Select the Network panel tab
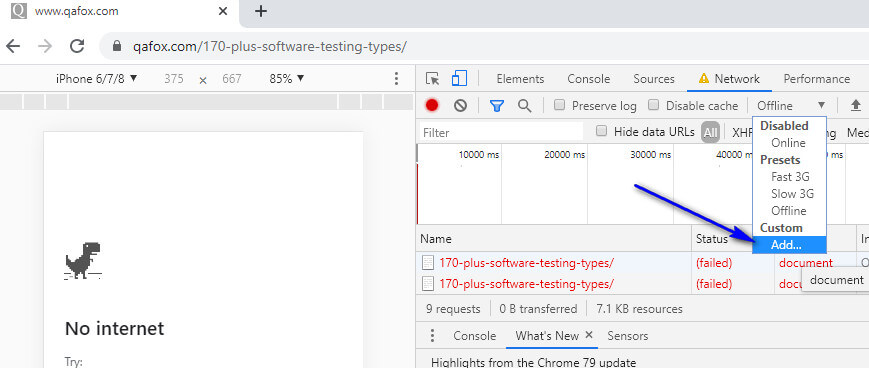 click(x=729, y=79)
